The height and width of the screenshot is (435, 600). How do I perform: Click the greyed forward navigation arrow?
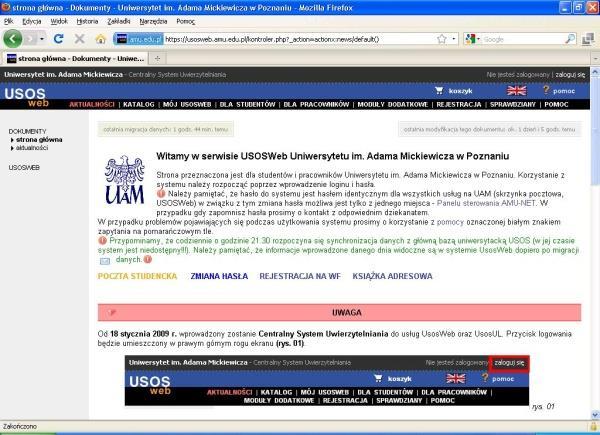coord(31,39)
